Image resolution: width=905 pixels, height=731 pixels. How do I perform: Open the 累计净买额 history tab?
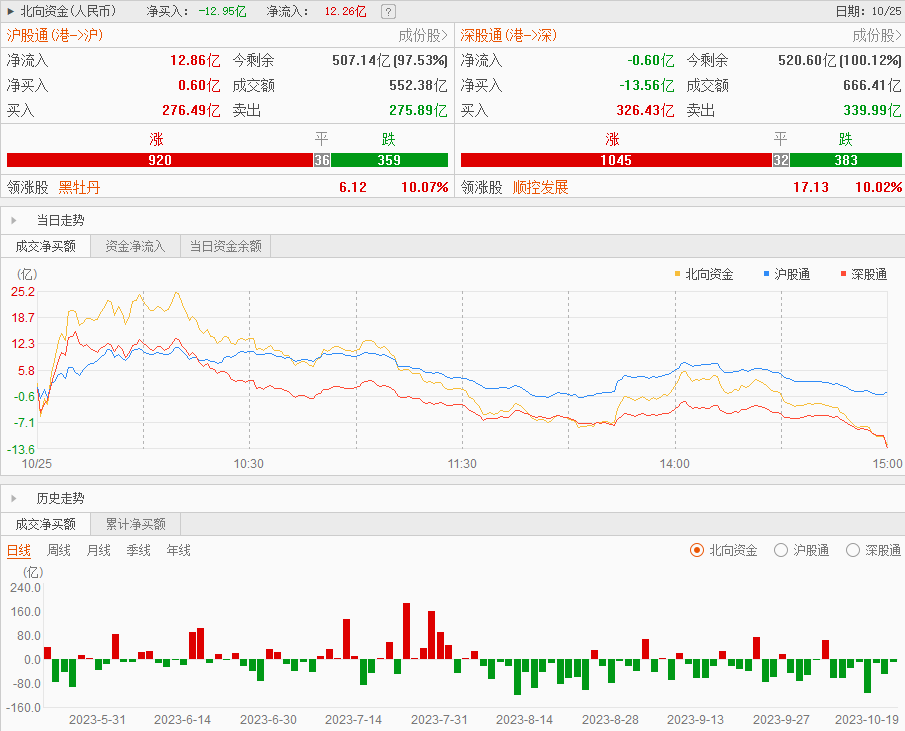[135, 524]
